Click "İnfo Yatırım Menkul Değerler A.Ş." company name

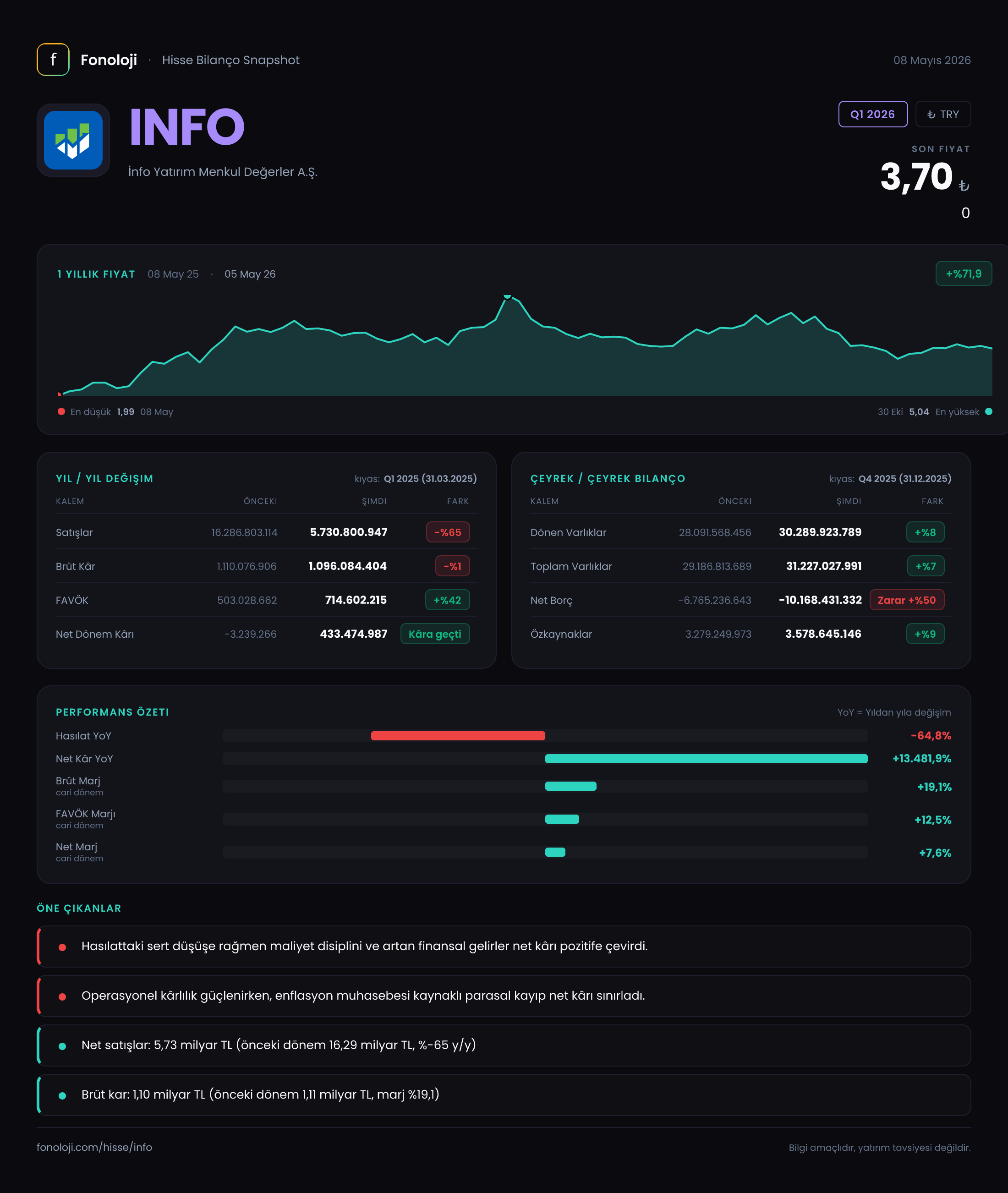(x=223, y=172)
